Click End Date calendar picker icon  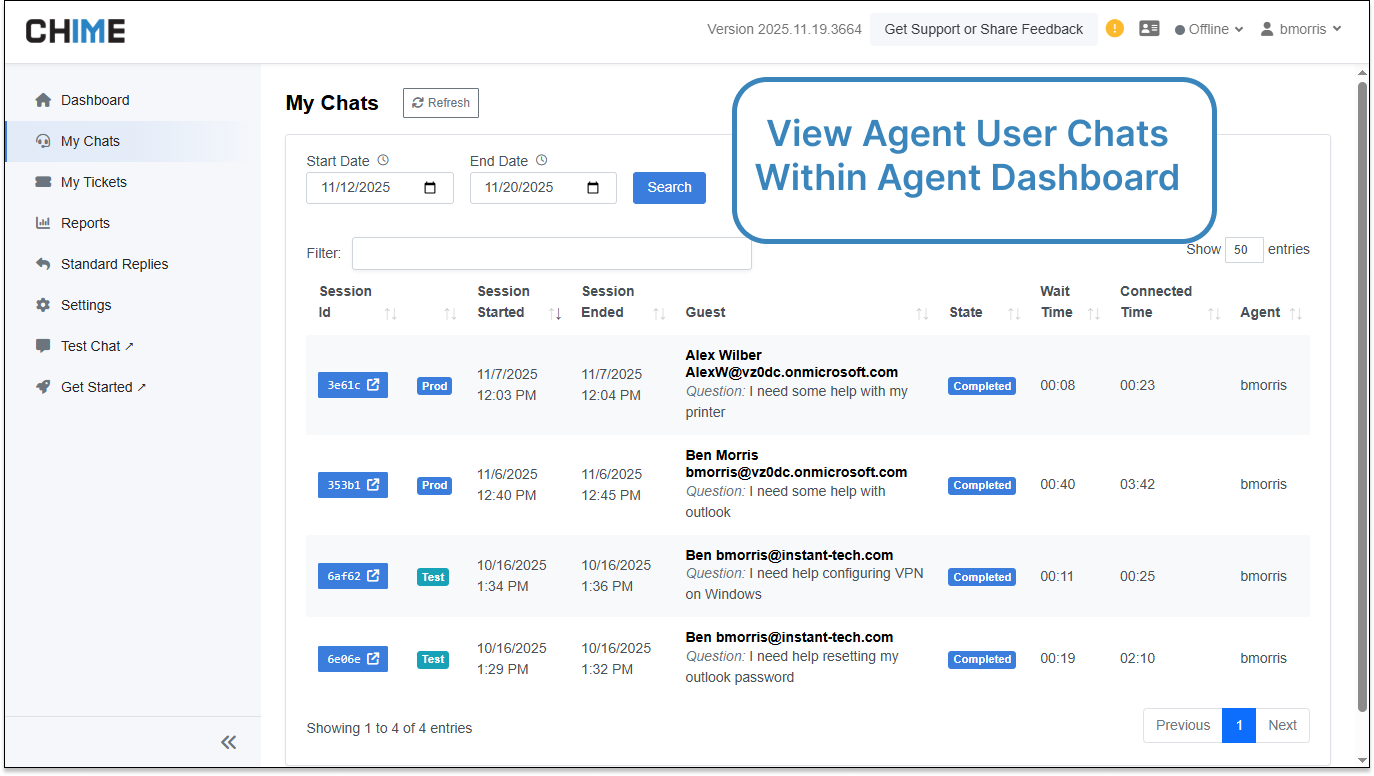[x=593, y=188]
